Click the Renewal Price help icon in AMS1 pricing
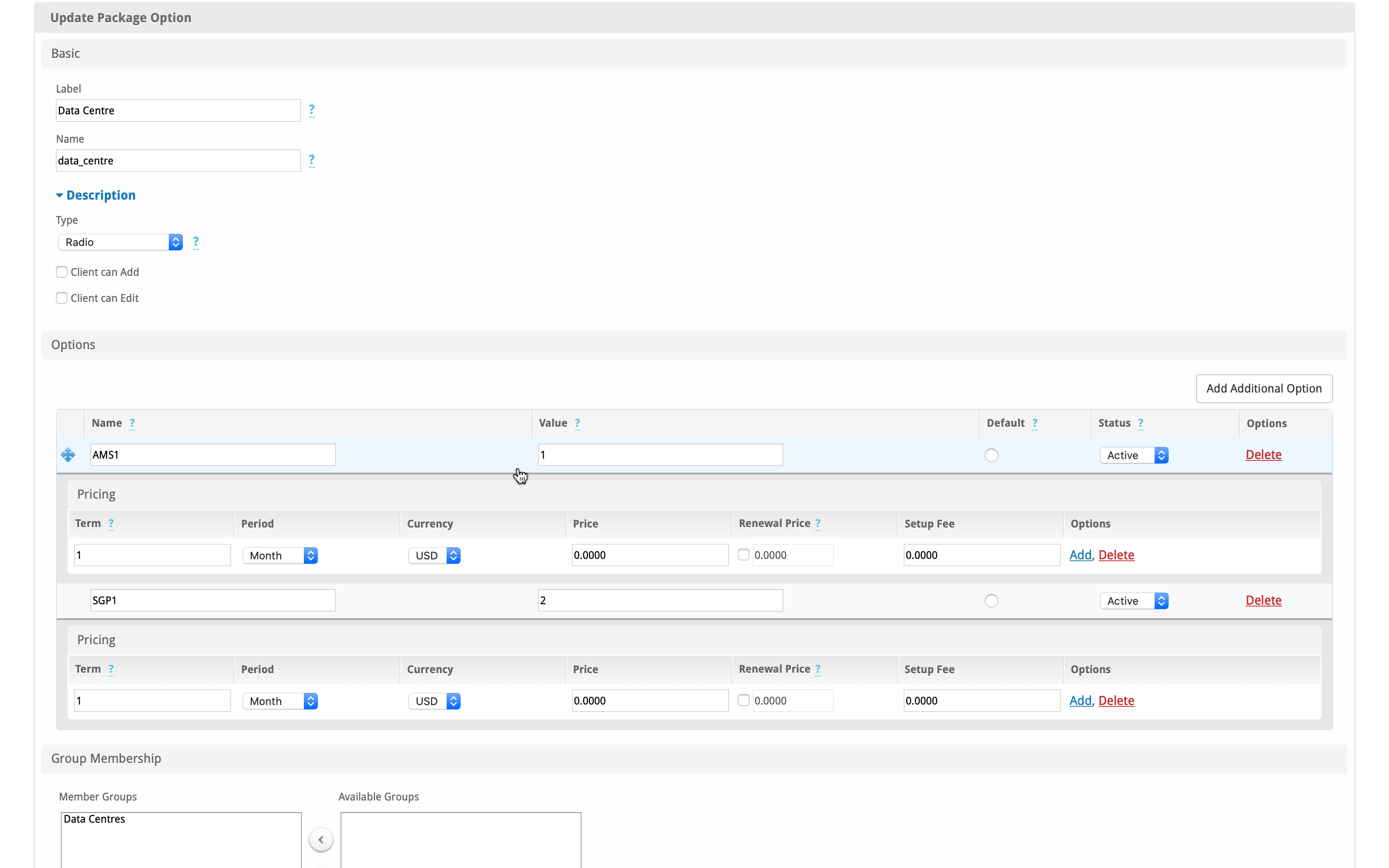Viewport: 1389px width, 868px height. (818, 524)
